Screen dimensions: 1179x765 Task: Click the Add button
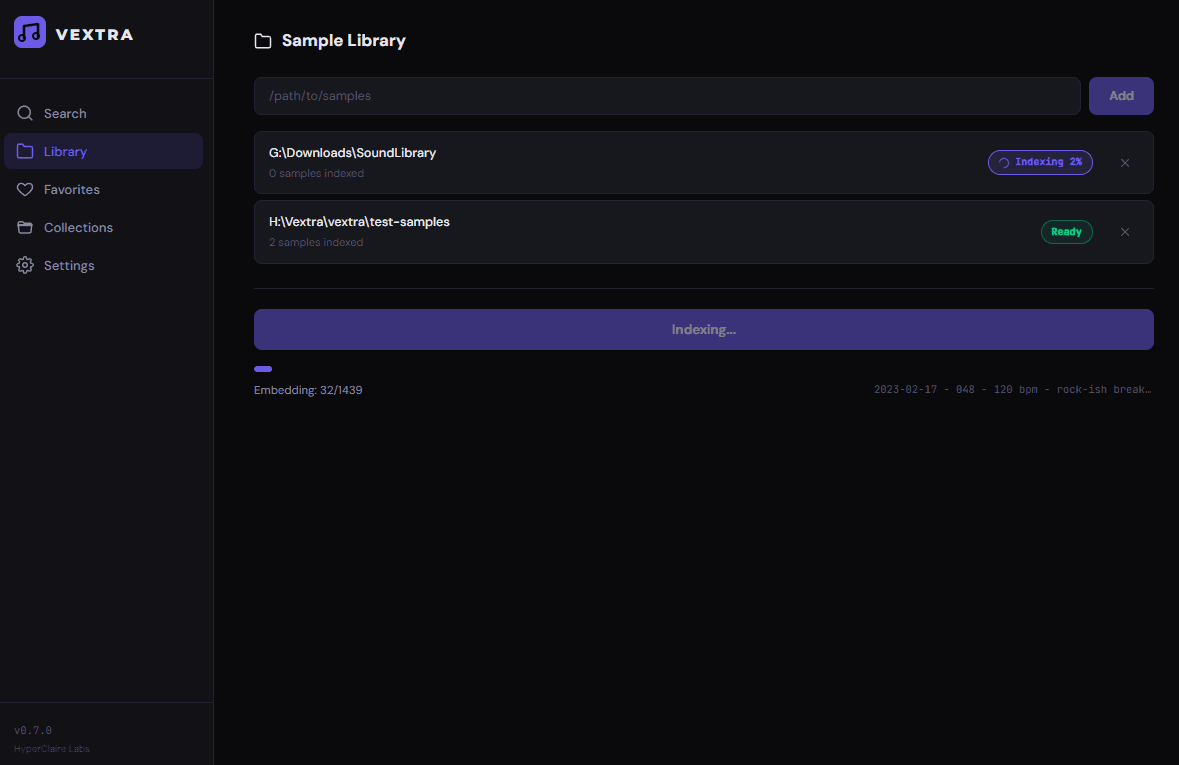pos(1121,95)
